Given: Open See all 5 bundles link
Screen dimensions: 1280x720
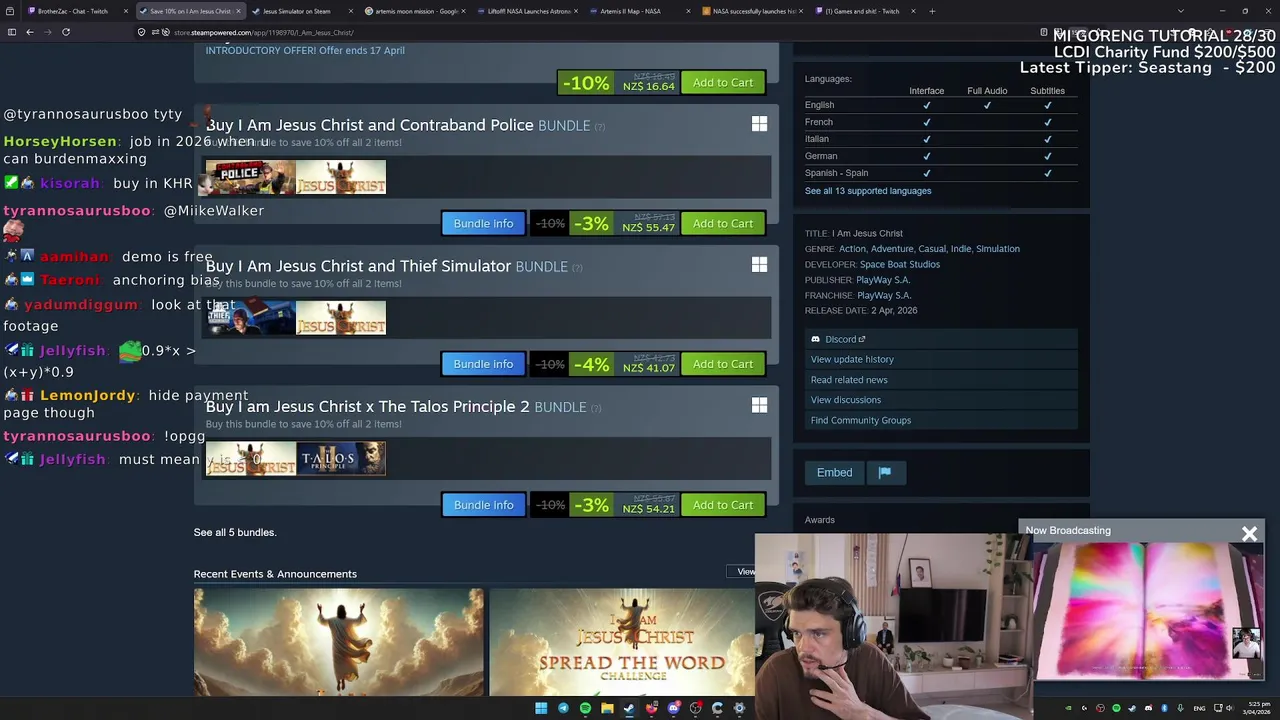Looking at the screenshot, I should (235, 532).
